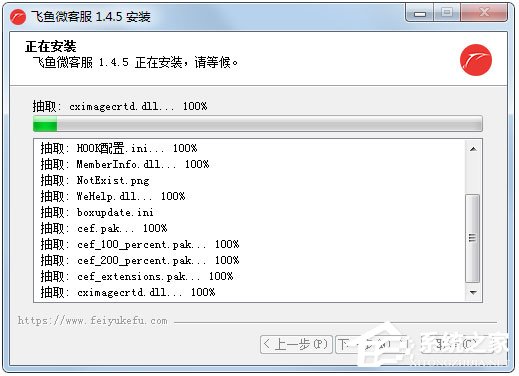
Task: Click the window title '飞鱼微客服 1.4.5 安装'
Action: tap(91, 16)
